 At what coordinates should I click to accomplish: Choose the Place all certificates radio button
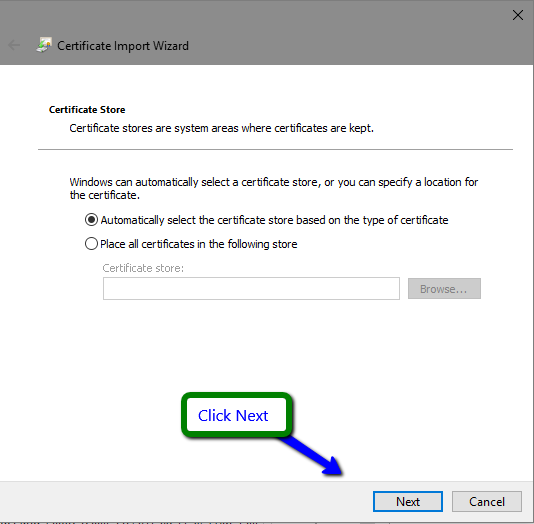[91, 244]
